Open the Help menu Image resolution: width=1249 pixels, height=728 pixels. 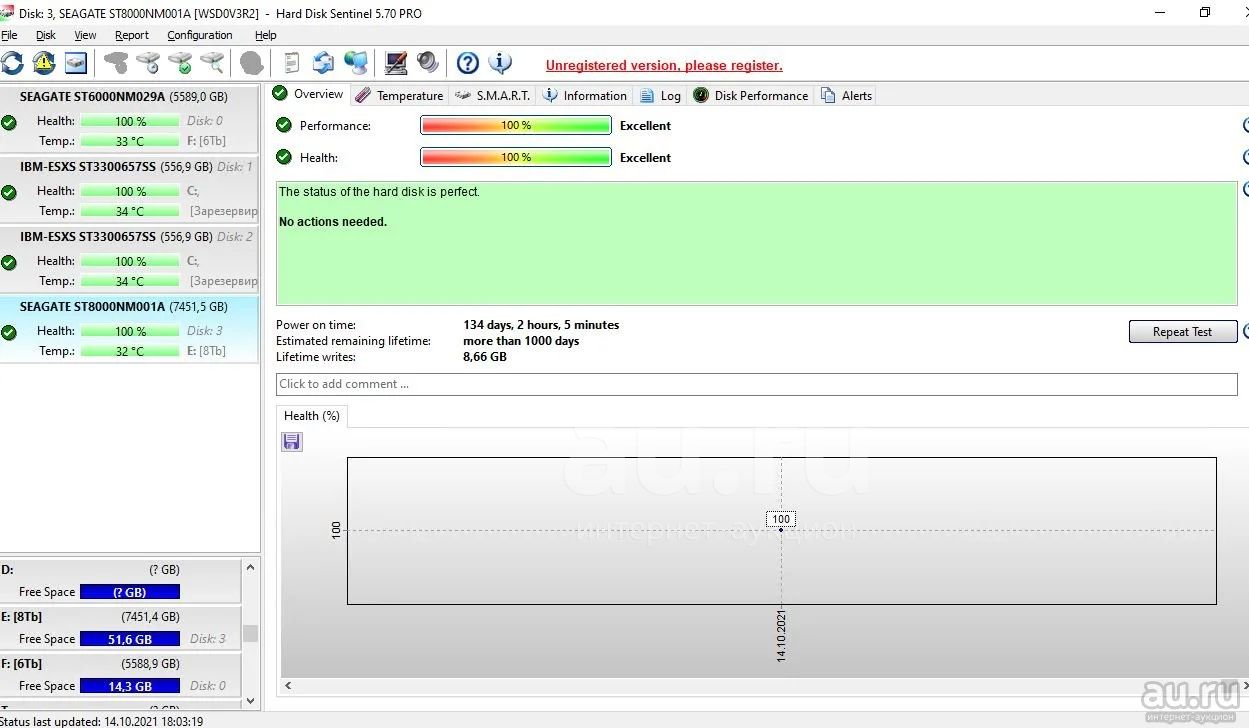(x=265, y=35)
